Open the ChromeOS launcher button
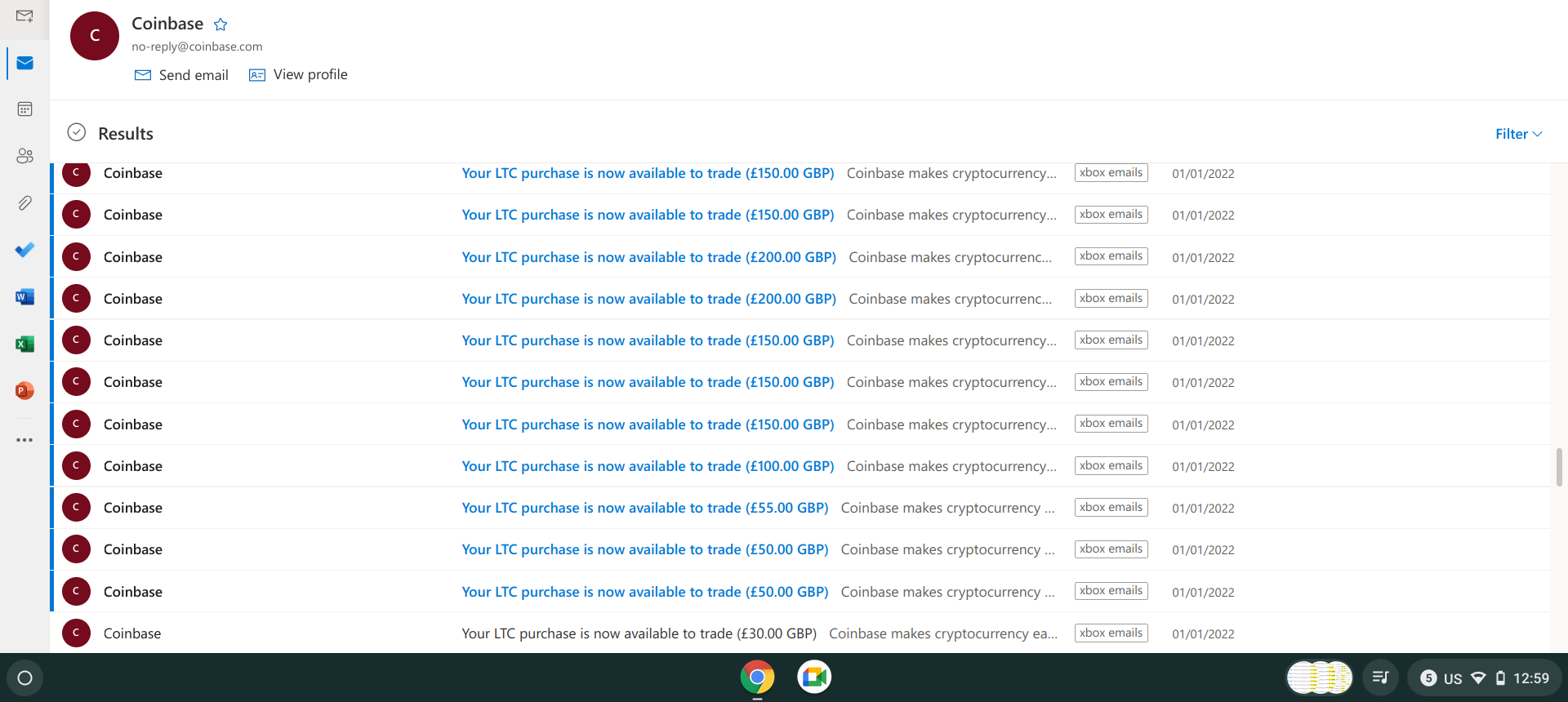The image size is (1568, 702). (x=24, y=678)
